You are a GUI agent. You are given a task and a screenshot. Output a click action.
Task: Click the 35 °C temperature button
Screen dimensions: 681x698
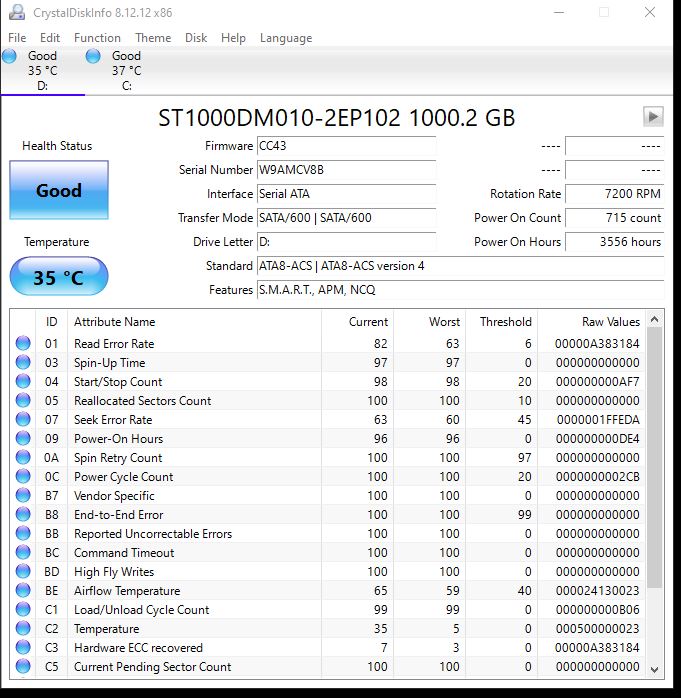coord(59,276)
